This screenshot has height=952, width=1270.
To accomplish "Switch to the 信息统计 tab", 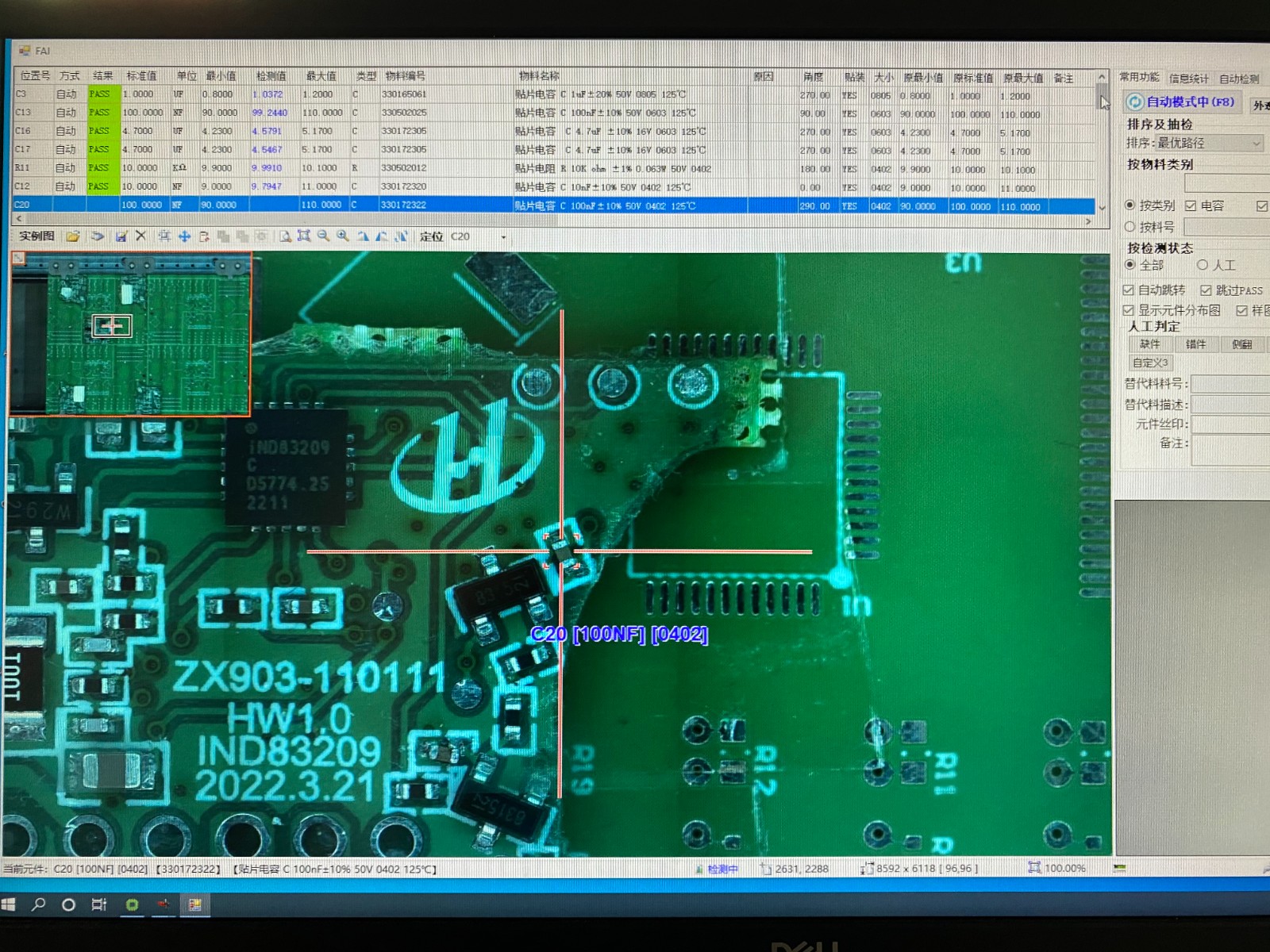I will tap(1188, 79).
